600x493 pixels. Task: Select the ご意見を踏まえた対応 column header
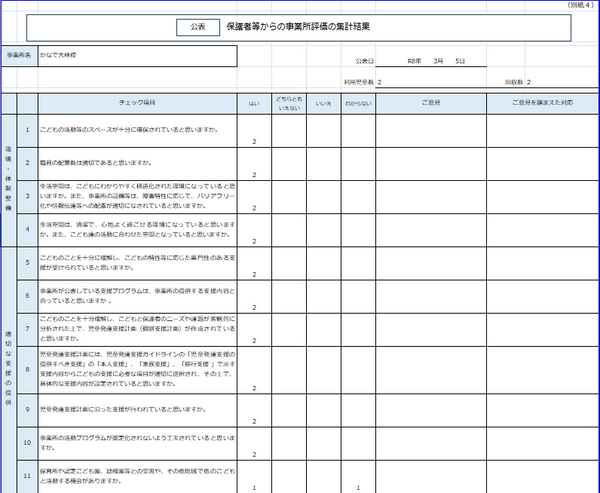click(x=543, y=103)
